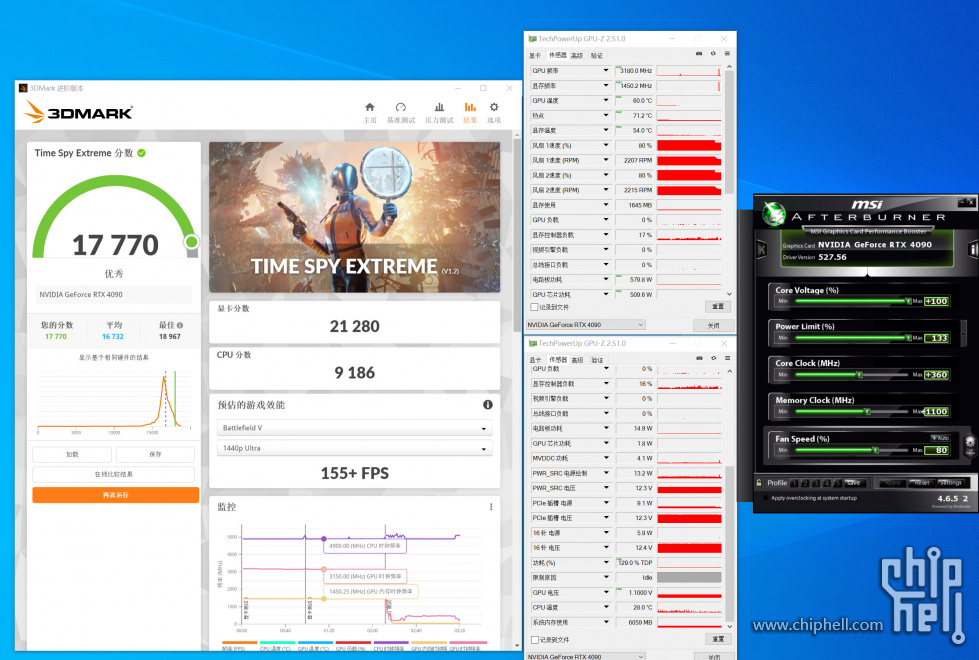Switch to 高级 tab in lower GPU-Z window
Screen dimensions: 979x660
pos(578,360)
